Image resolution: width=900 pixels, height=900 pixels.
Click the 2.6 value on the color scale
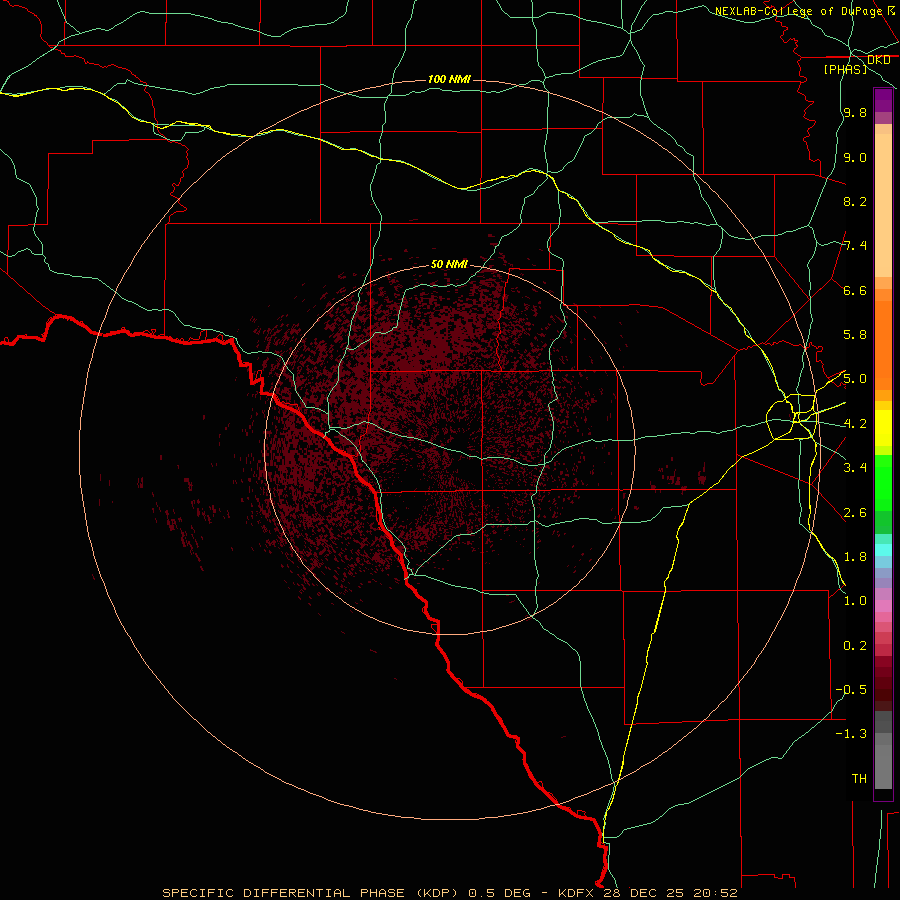click(x=855, y=513)
